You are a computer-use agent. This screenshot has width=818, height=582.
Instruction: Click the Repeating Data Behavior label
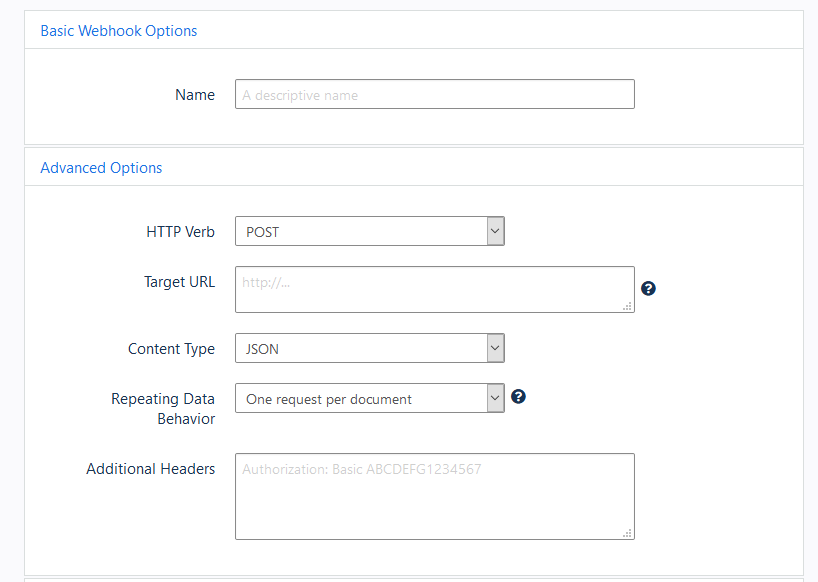pyautogui.click(x=163, y=409)
